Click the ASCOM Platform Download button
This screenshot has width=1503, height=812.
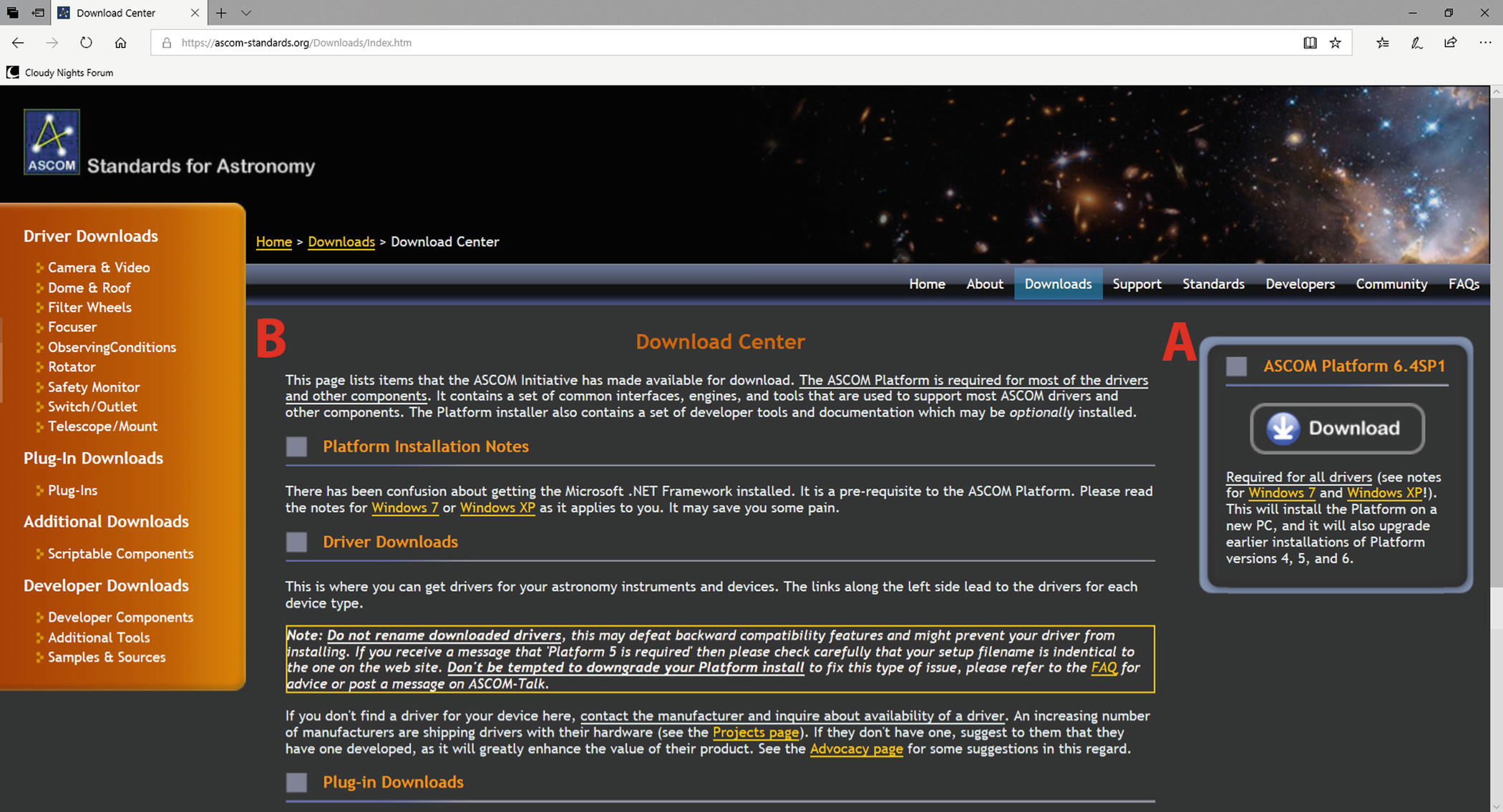coord(1337,429)
